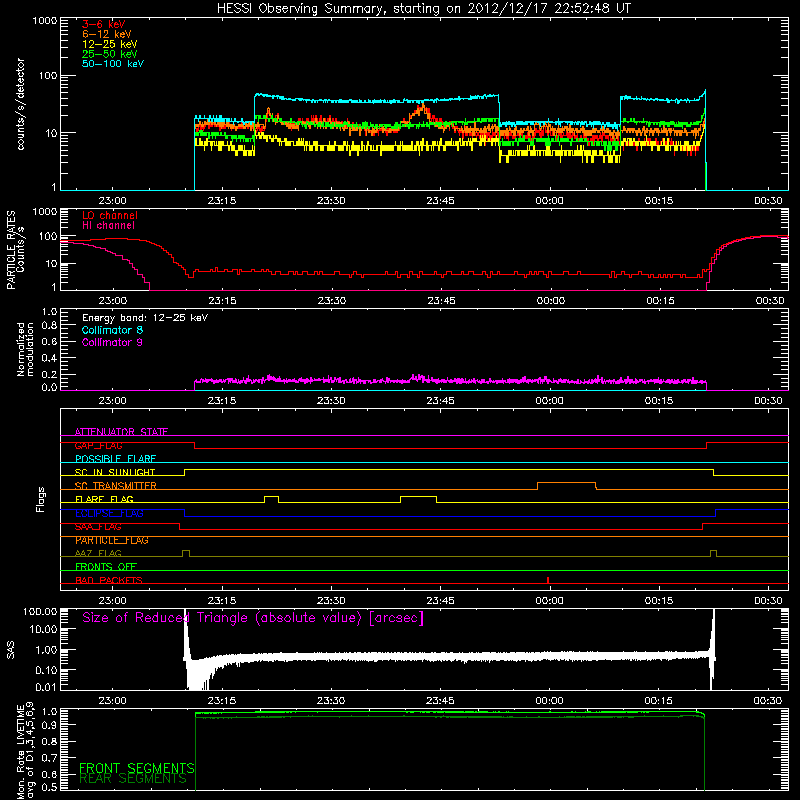
Task: Select the Collimator 9 legend entry
Action: point(112,342)
